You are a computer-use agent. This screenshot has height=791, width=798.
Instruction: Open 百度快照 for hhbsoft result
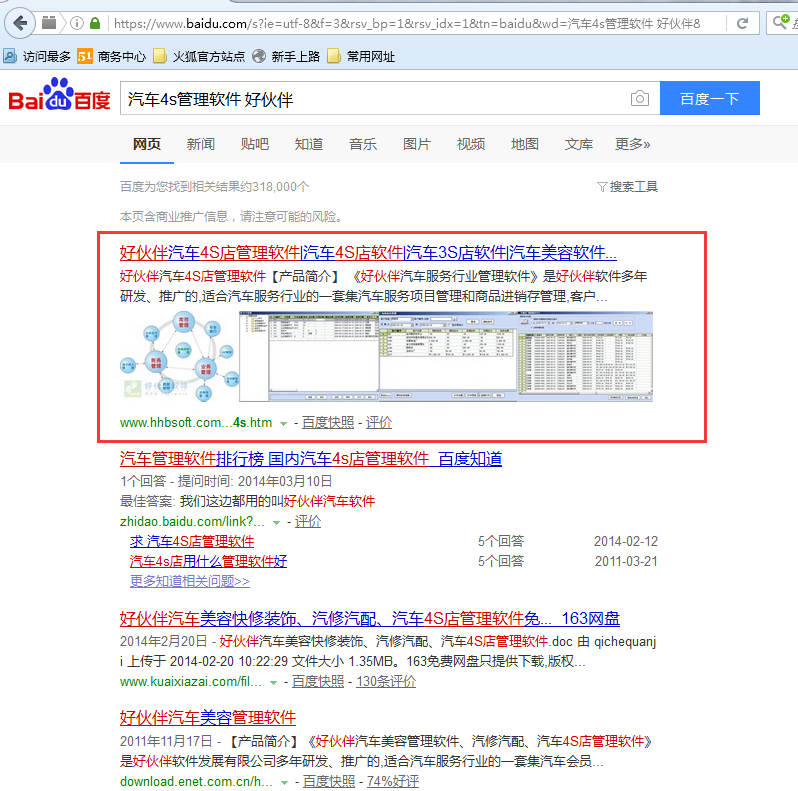coord(328,422)
